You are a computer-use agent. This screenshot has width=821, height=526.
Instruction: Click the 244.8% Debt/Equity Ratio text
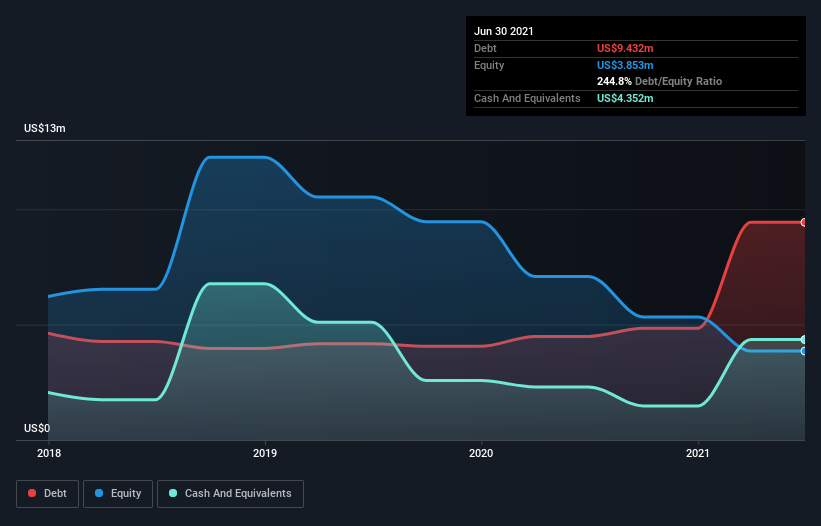point(660,81)
